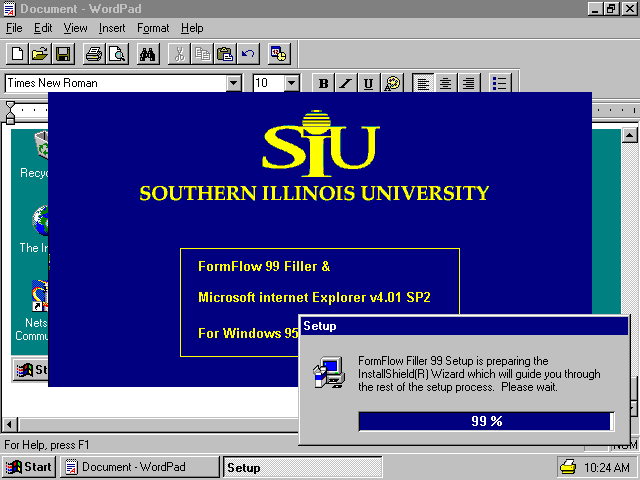Pick a text color with the palette icon
The width and height of the screenshot is (640, 480).
point(392,83)
